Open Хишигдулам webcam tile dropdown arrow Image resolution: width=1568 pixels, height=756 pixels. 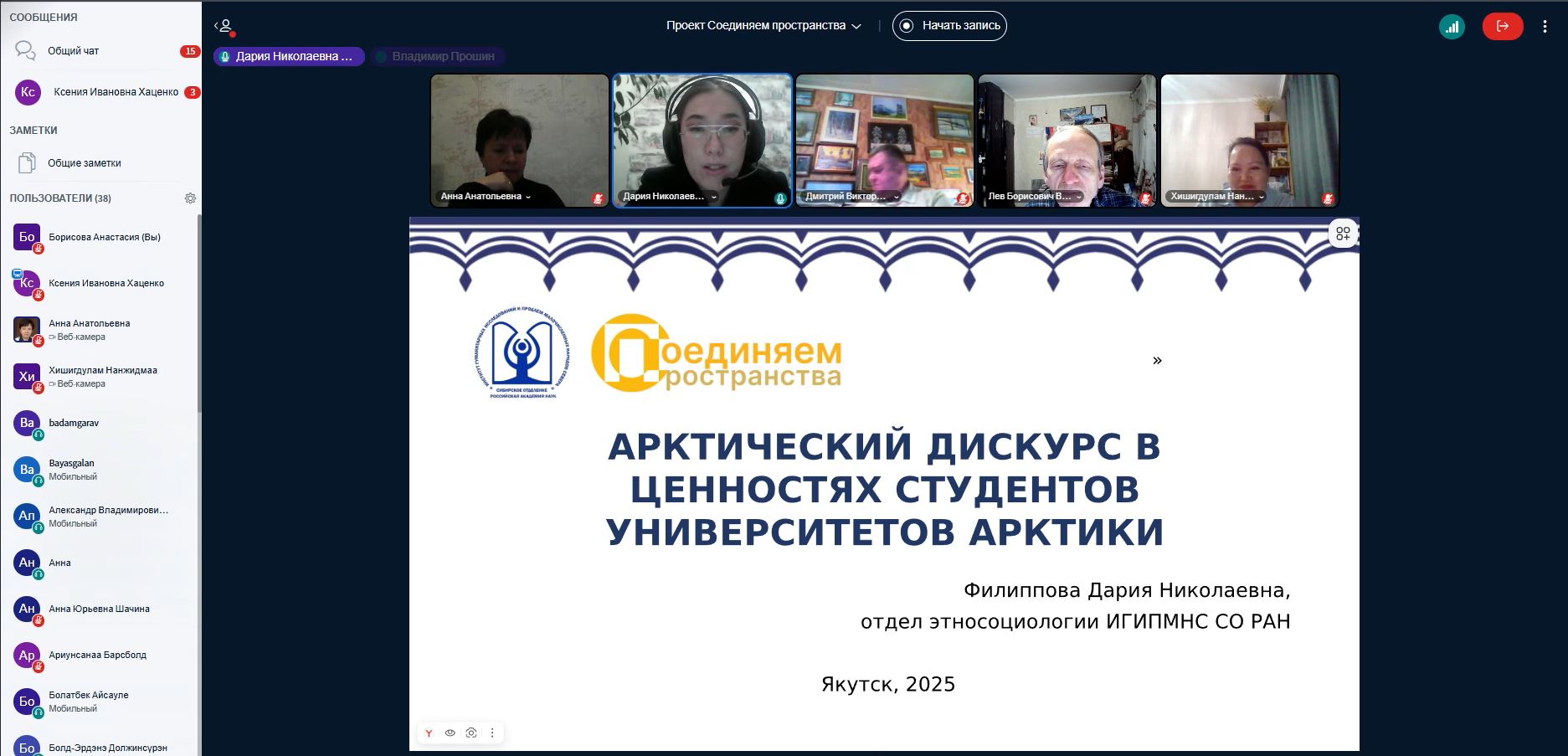pos(1262,198)
